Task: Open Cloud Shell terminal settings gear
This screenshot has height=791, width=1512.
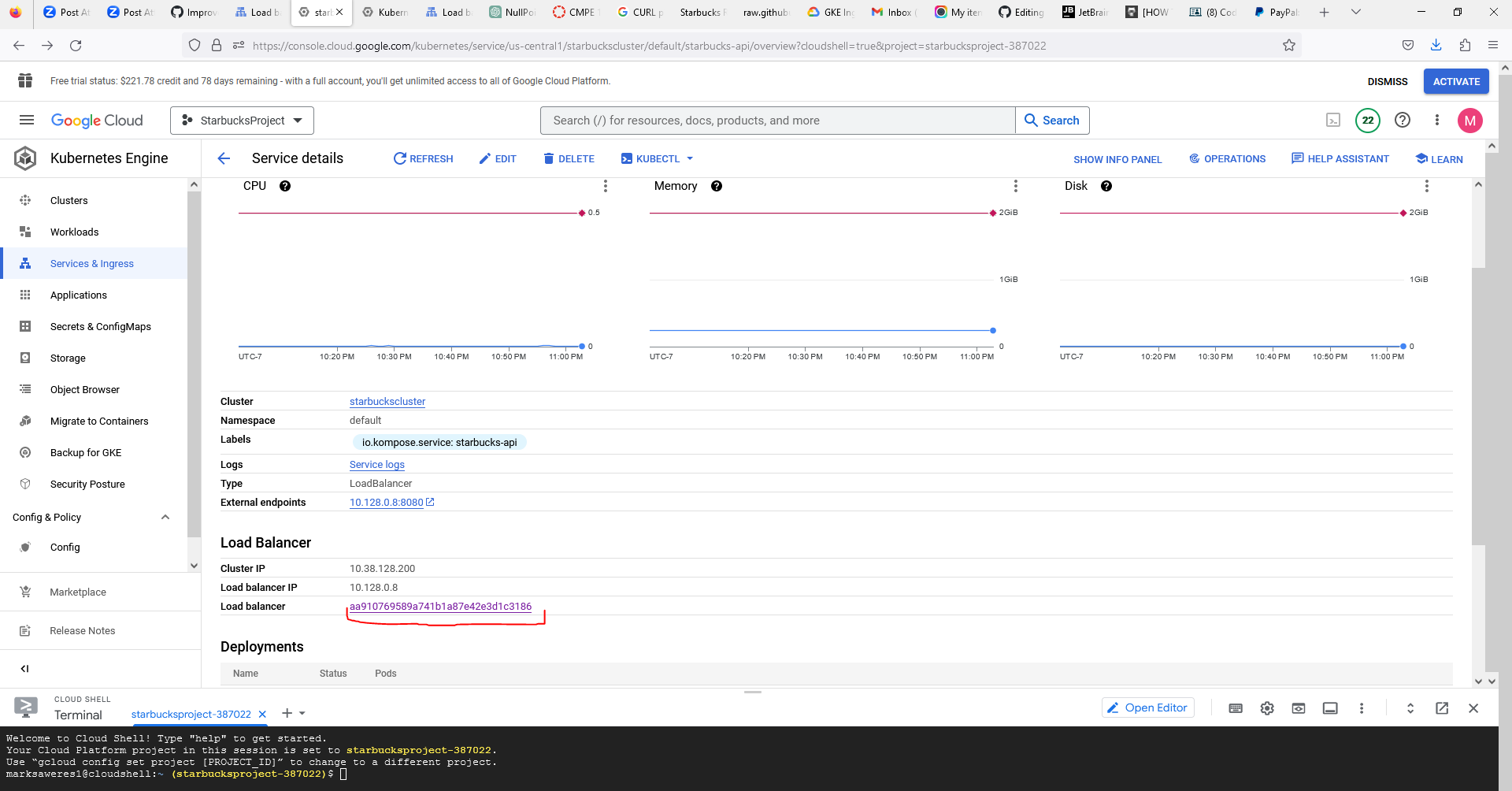Action: point(1266,707)
